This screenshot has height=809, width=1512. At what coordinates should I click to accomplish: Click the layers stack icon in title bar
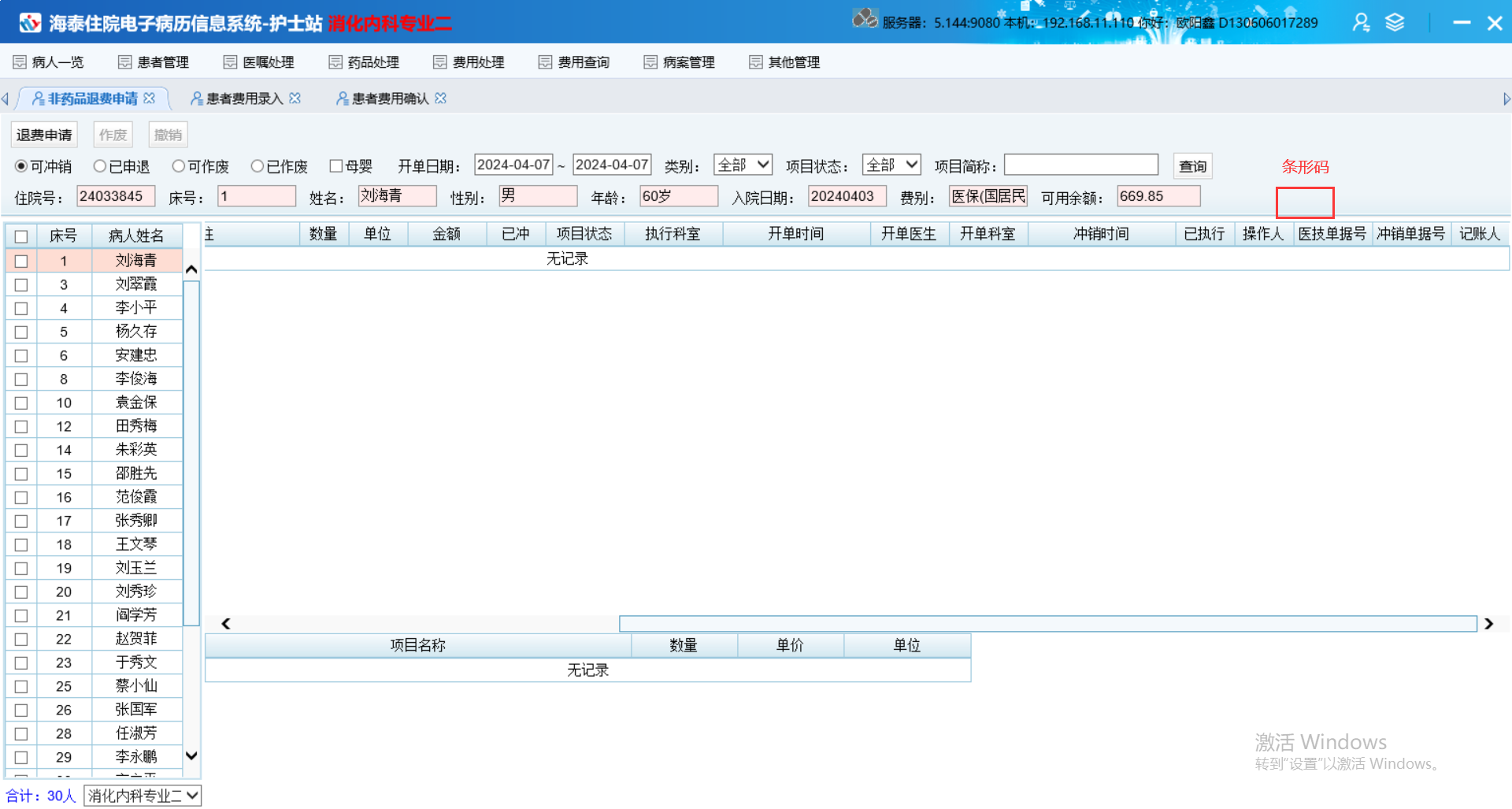tap(1395, 23)
